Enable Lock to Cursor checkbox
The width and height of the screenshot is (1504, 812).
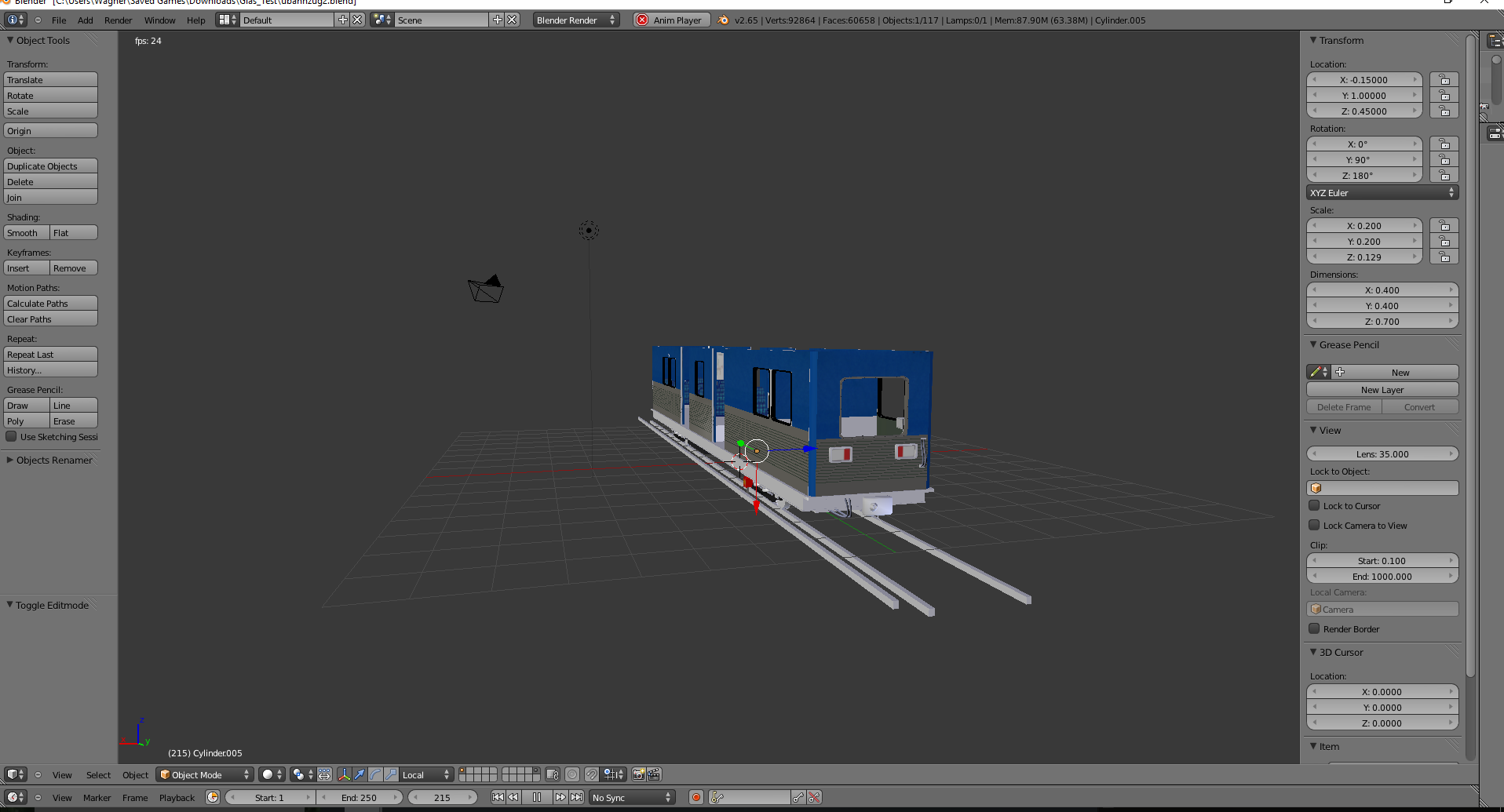[1314, 506]
